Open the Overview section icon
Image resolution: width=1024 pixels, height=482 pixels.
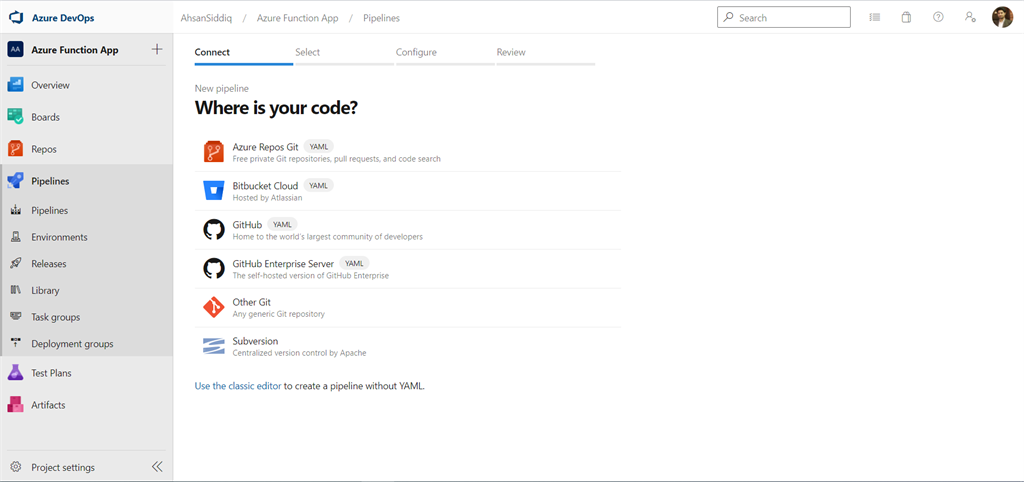(x=16, y=85)
